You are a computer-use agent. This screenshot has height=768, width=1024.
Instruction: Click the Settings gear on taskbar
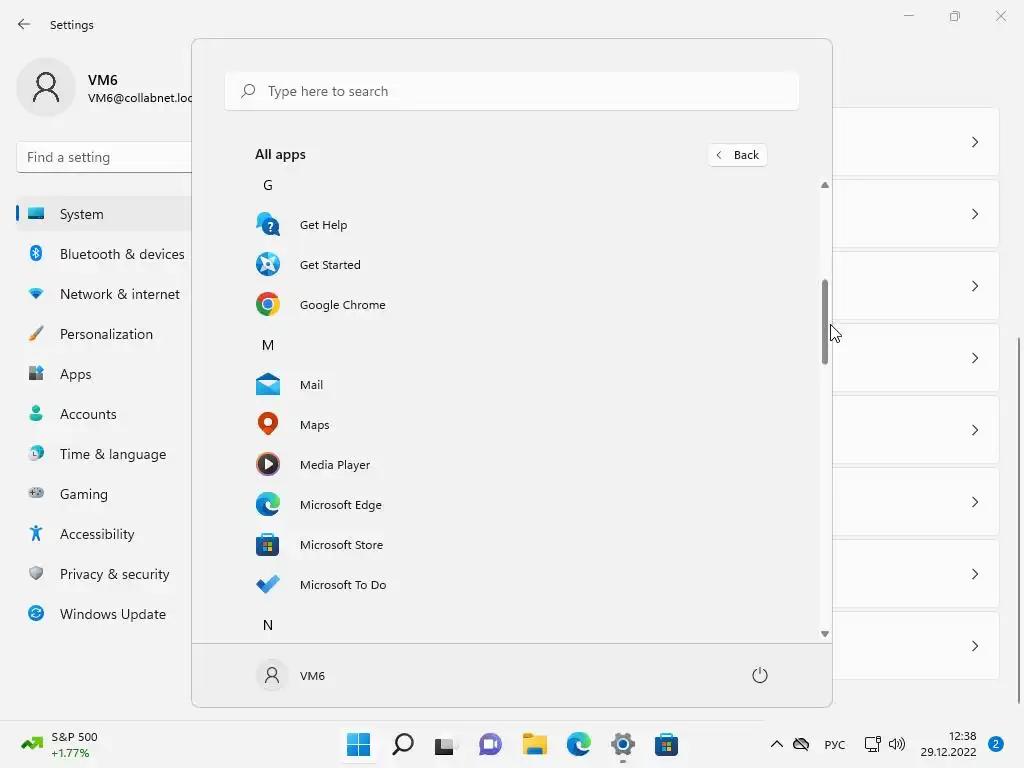pos(623,744)
